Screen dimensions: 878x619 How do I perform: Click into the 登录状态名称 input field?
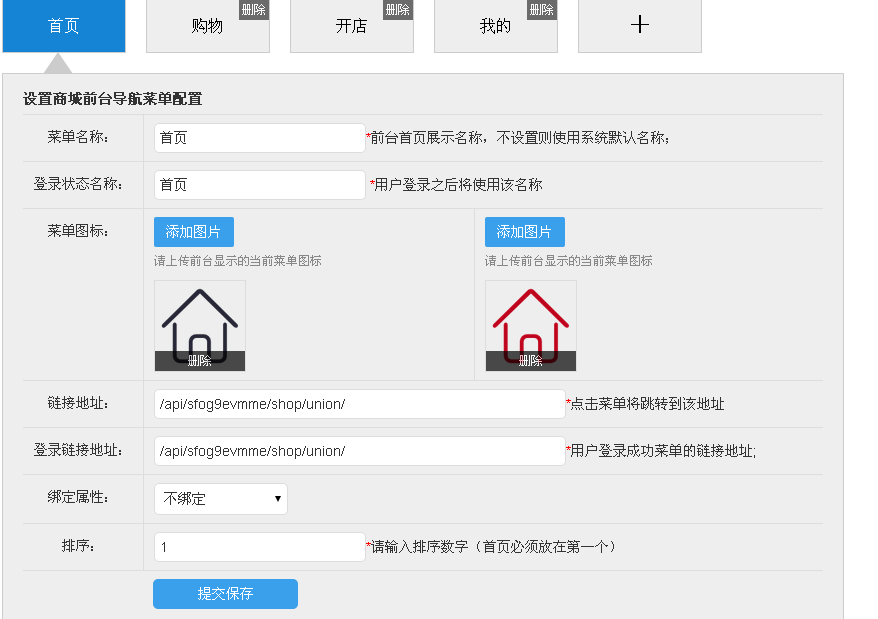click(259, 185)
